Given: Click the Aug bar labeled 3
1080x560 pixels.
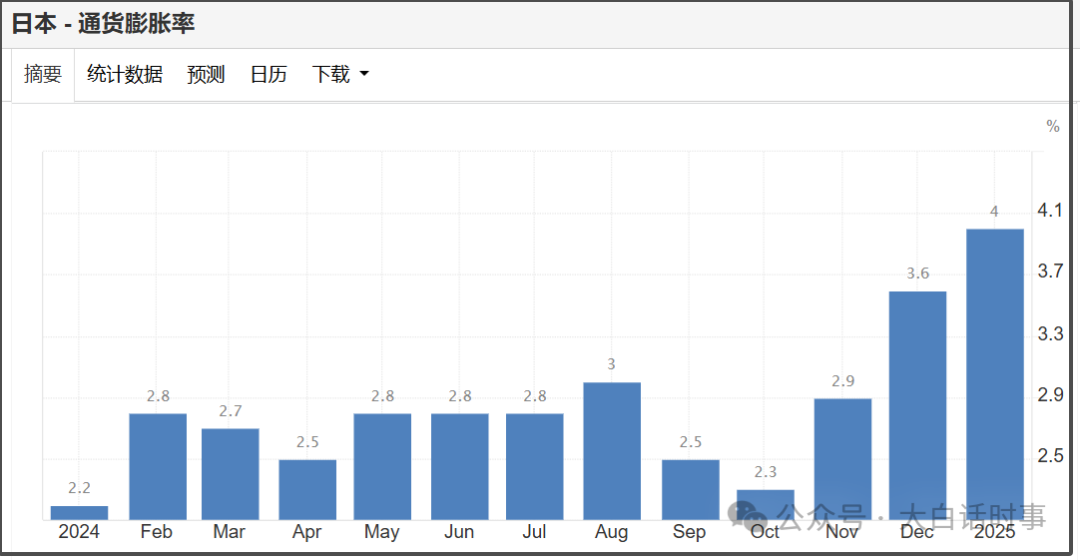Looking at the screenshot, I should pos(612,451).
